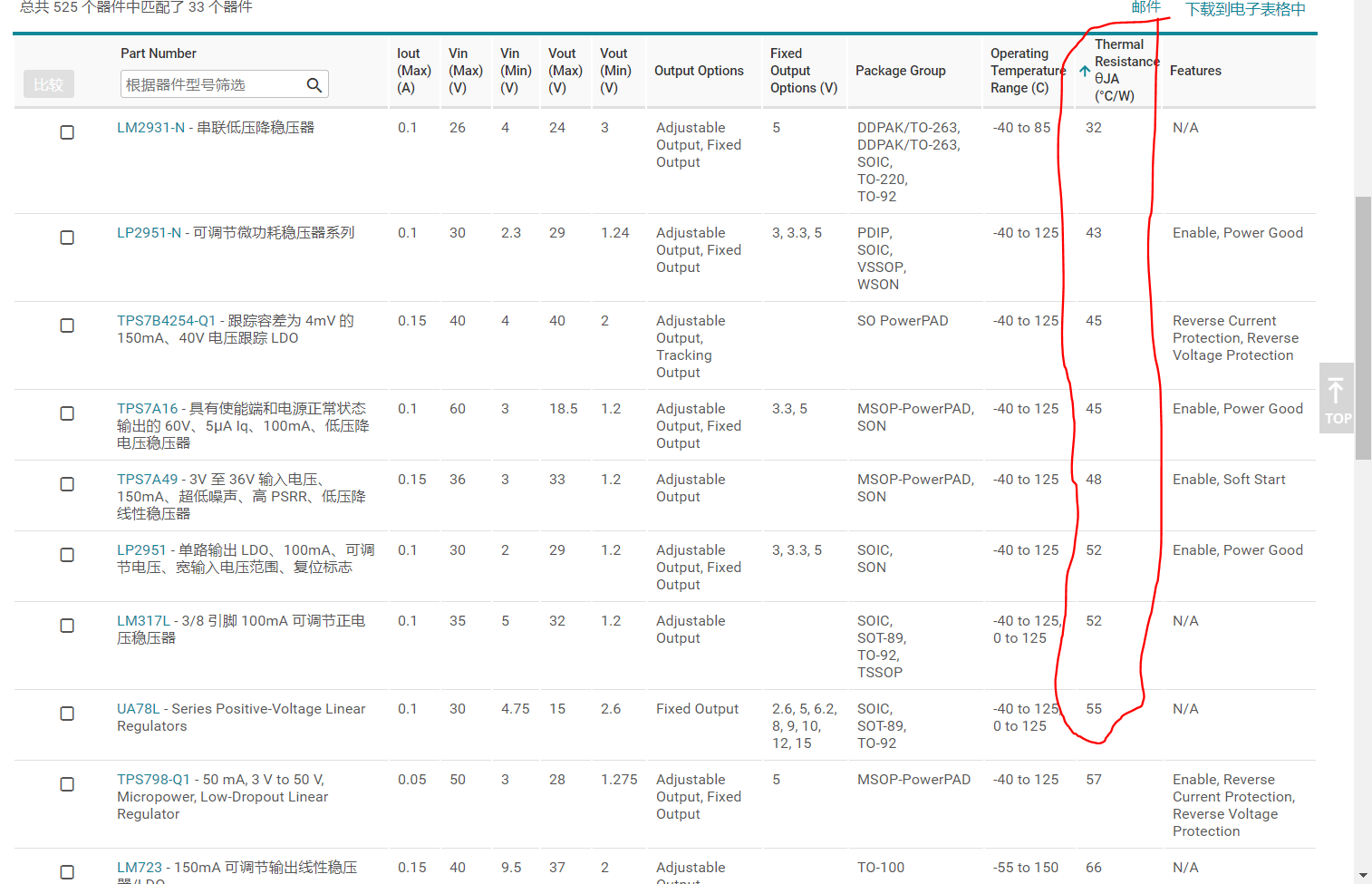This screenshot has width=1372, height=884.
Task: Click the Iout (Max) (A) column header
Action: tap(413, 71)
